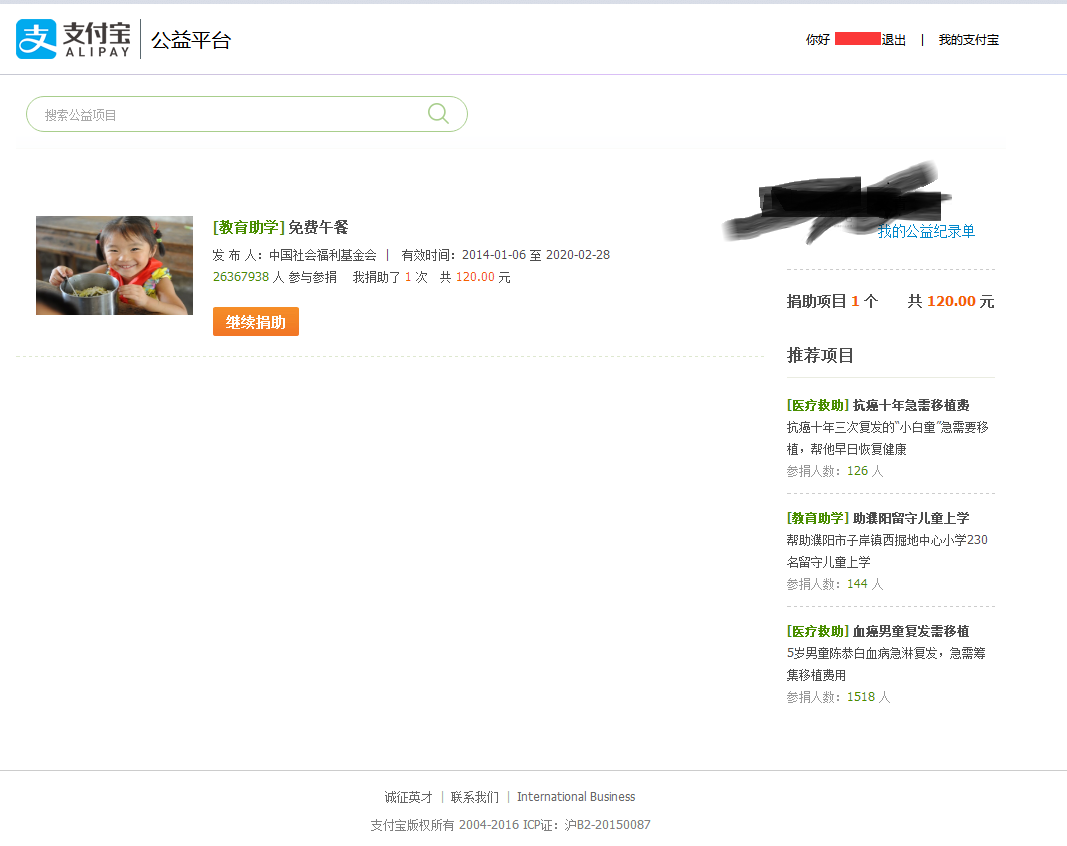The height and width of the screenshot is (846, 1067).
Task: Click 参捐人数: 1518 人 text
Action: tap(838, 697)
